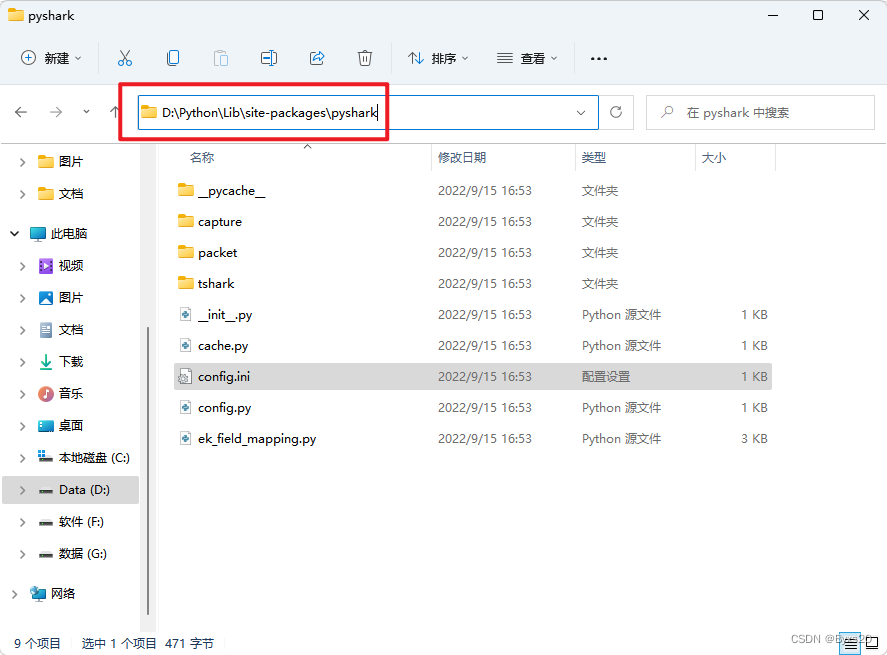Collapse the 此电脑 tree node
The width and height of the screenshot is (887, 655).
coord(15,234)
